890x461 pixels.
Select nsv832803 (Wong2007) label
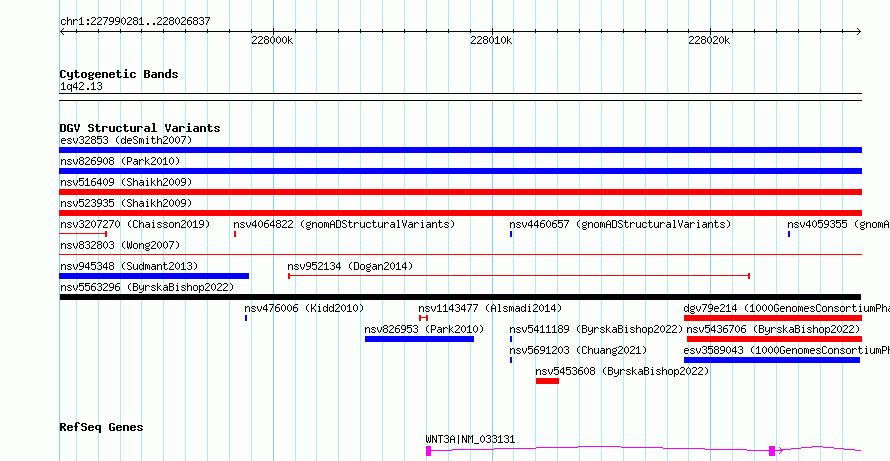point(120,245)
